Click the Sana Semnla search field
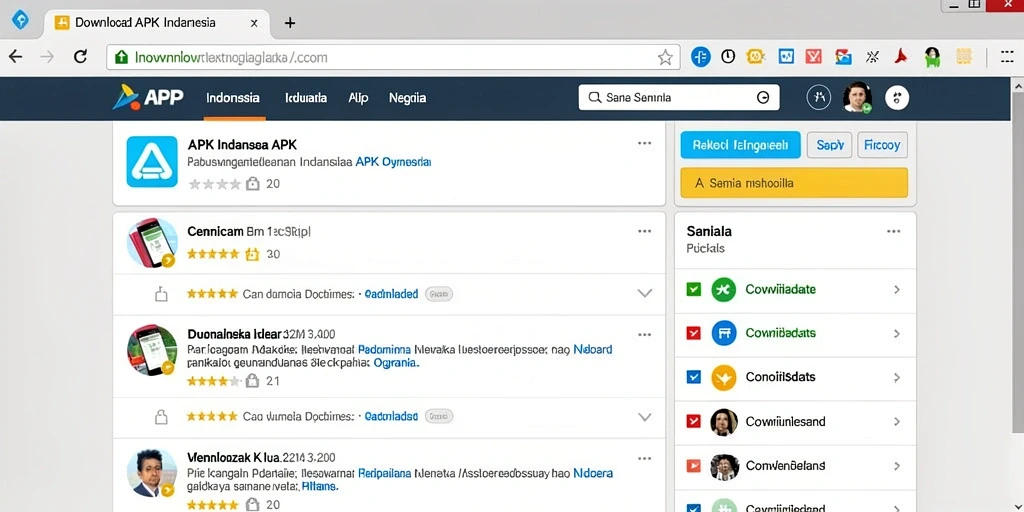1024x512 pixels. (x=679, y=97)
